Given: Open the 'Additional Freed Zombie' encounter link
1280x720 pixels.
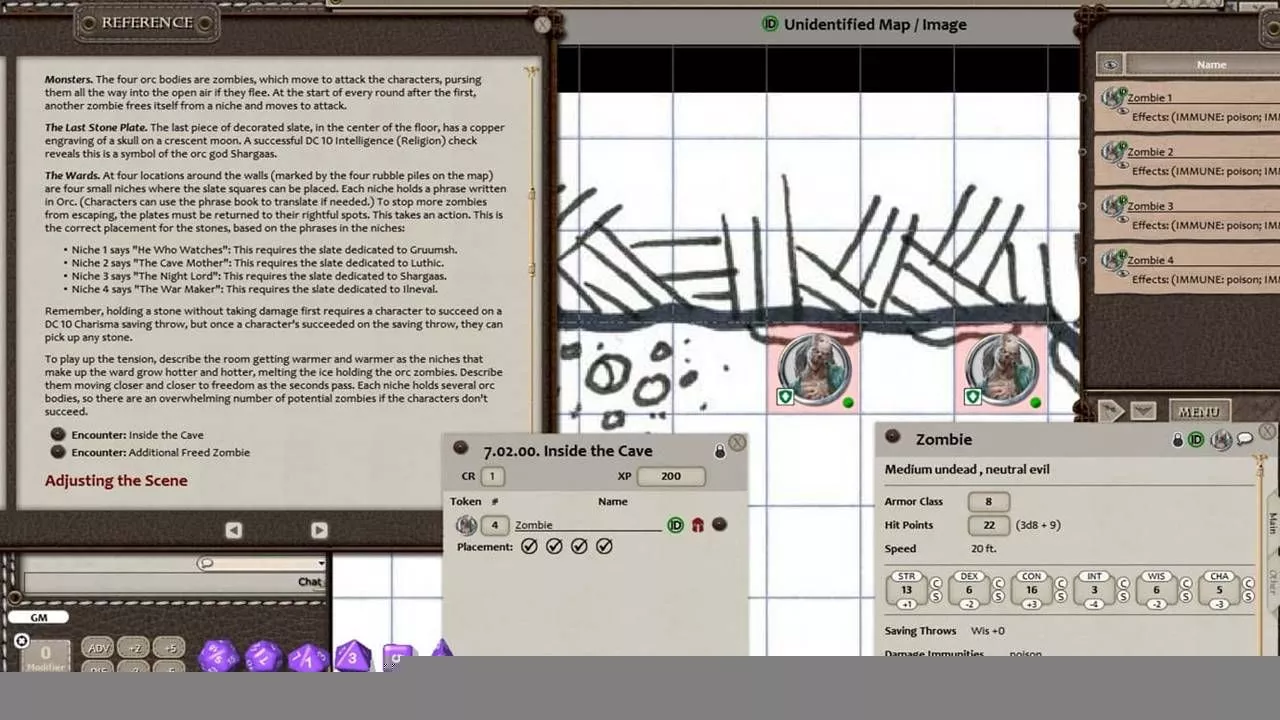Looking at the screenshot, I should [58, 452].
